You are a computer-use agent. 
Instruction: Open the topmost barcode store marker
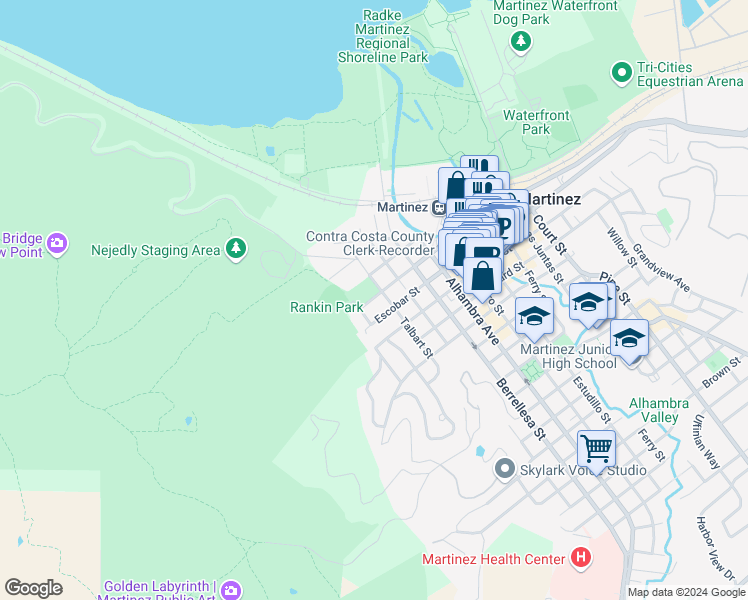(x=479, y=164)
